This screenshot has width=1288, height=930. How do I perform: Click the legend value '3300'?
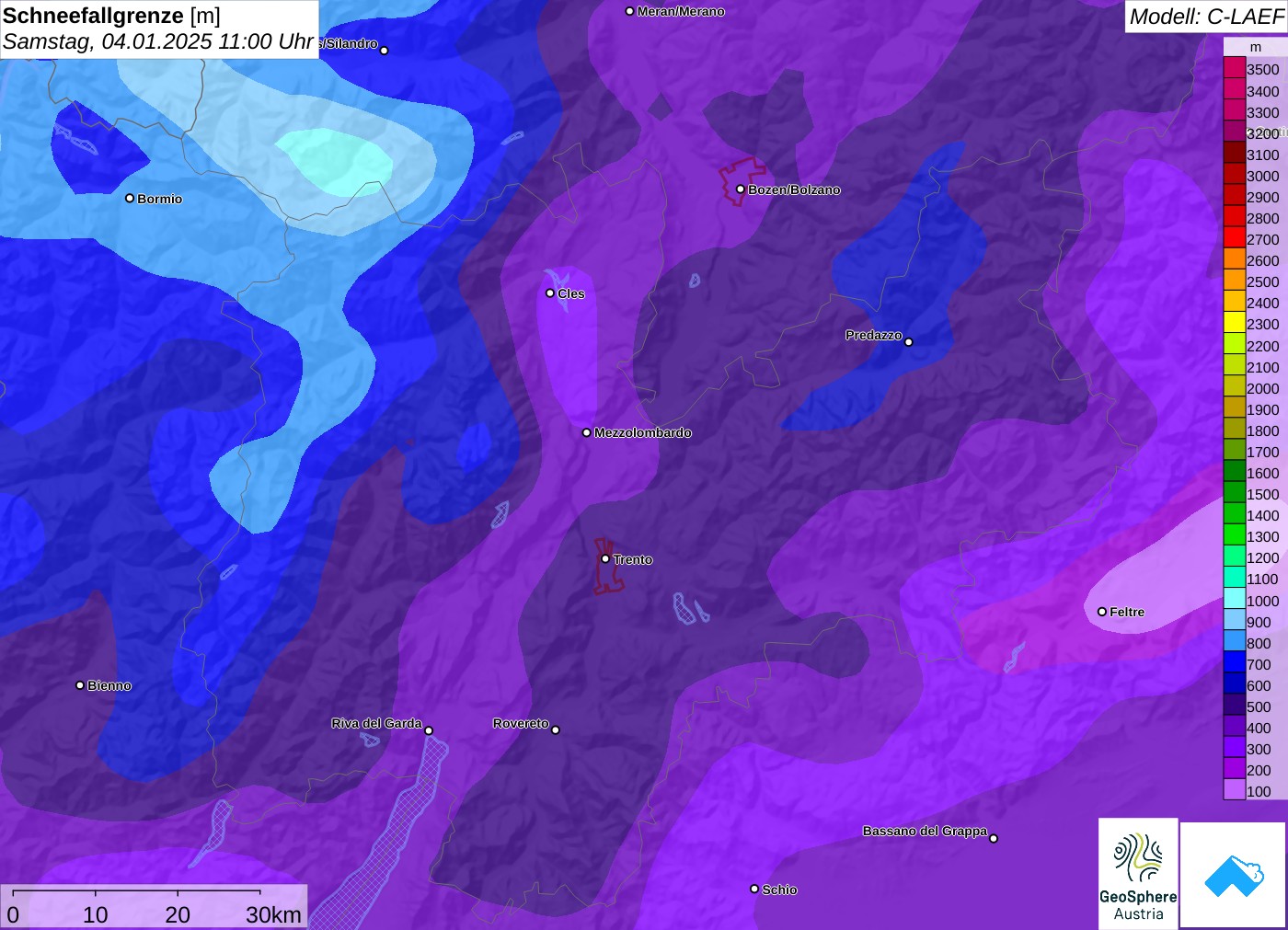[1263, 112]
